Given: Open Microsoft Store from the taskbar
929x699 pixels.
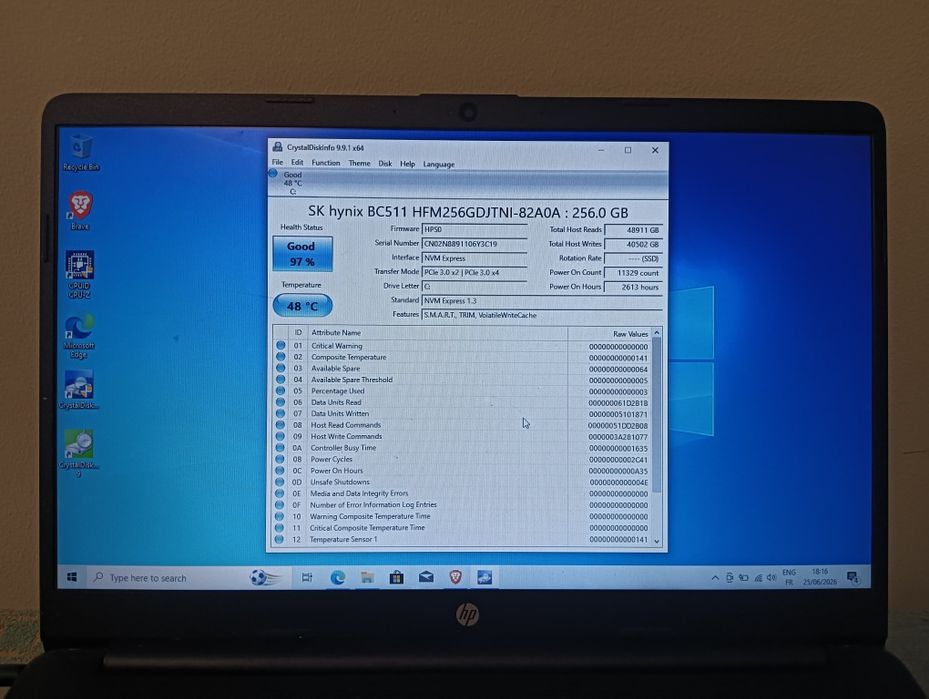Looking at the screenshot, I should pos(396,577).
